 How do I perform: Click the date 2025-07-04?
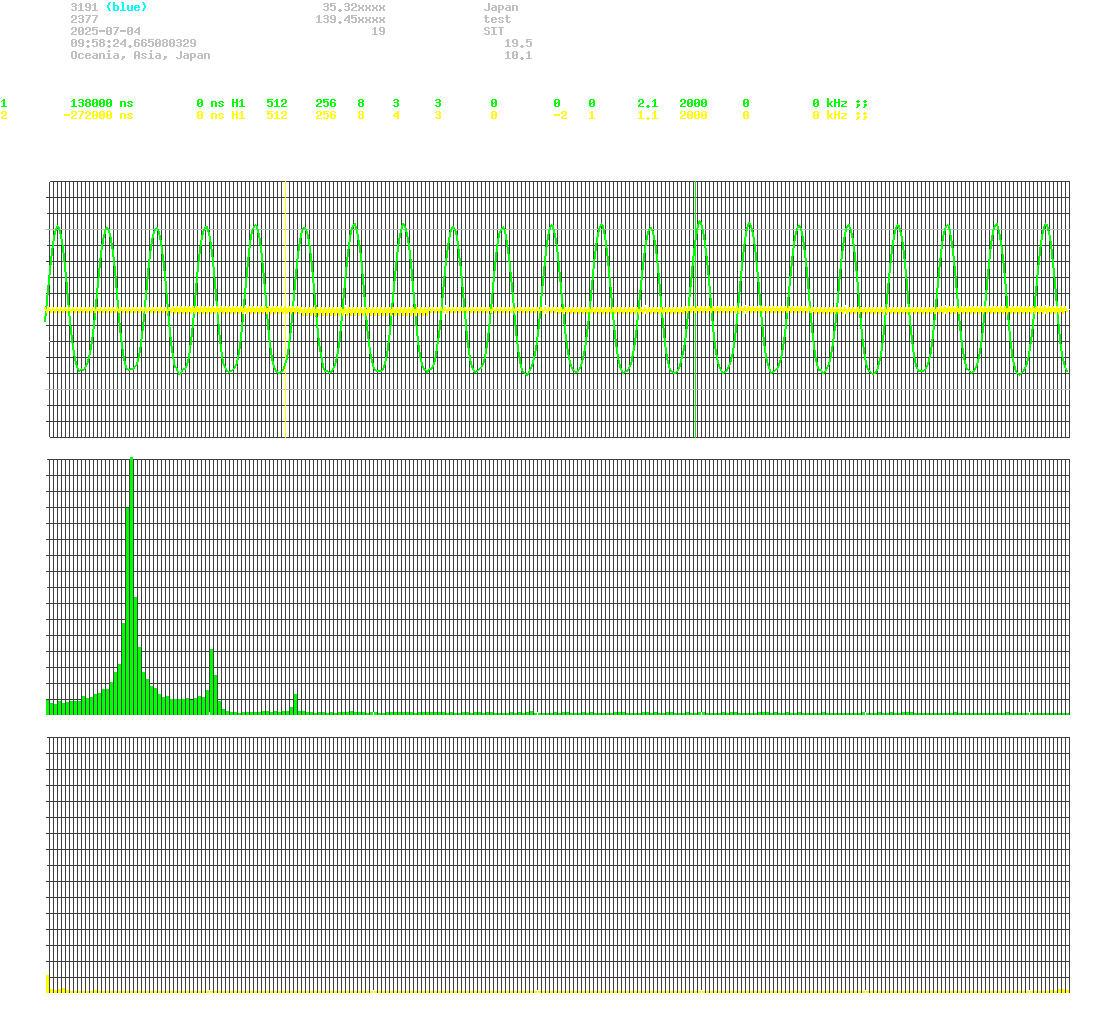click(x=105, y=31)
